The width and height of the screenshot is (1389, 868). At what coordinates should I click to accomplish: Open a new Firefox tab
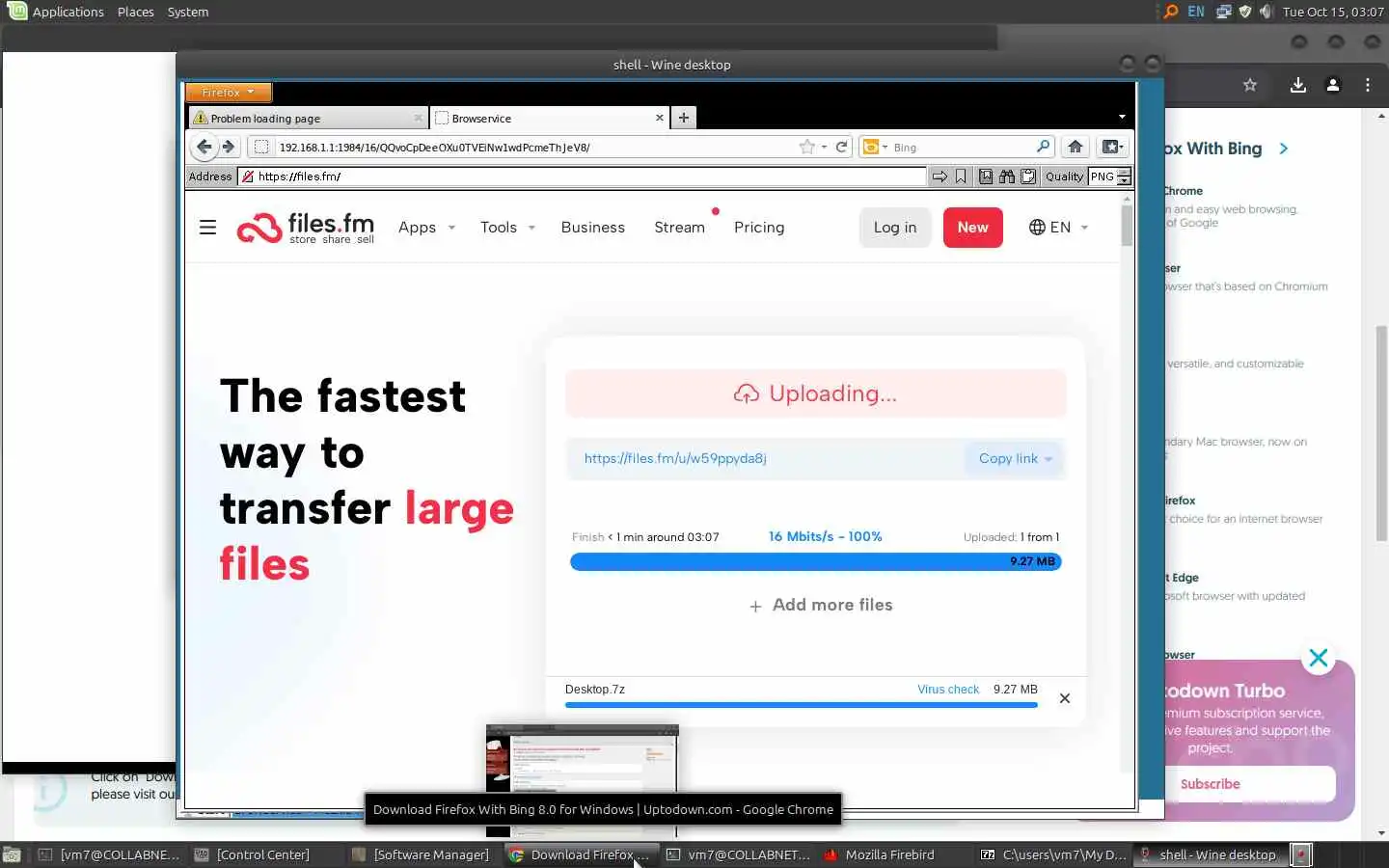pyautogui.click(x=683, y=118)
